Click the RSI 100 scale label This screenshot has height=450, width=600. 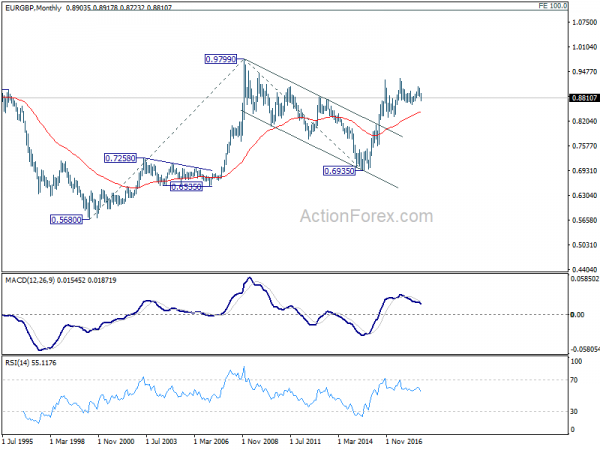576,361
